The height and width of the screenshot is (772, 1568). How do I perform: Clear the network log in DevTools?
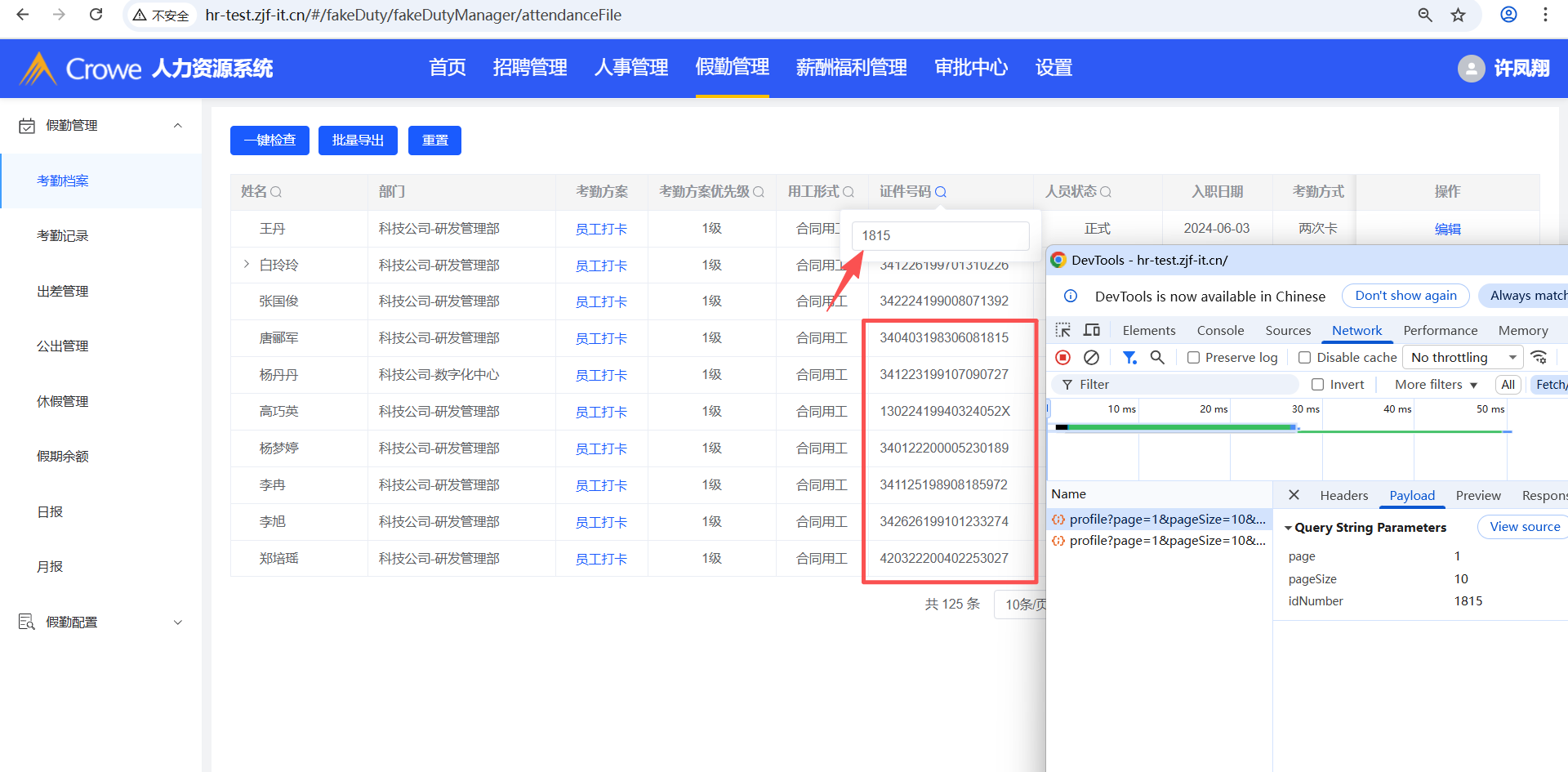click(x=1091, y=357)
